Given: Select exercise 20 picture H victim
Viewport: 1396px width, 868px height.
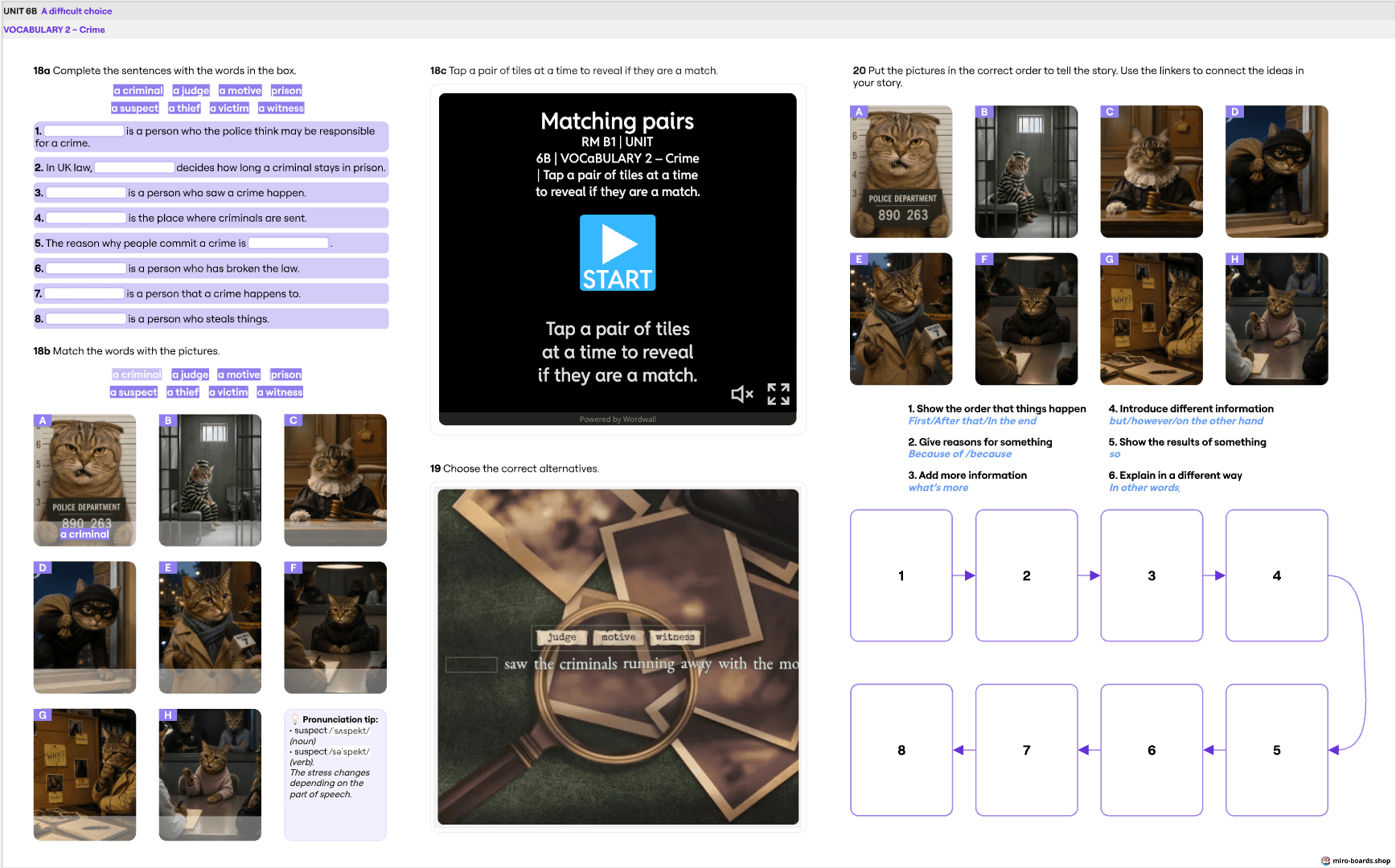Looking at the screenshot, I should coord(1277,319).
